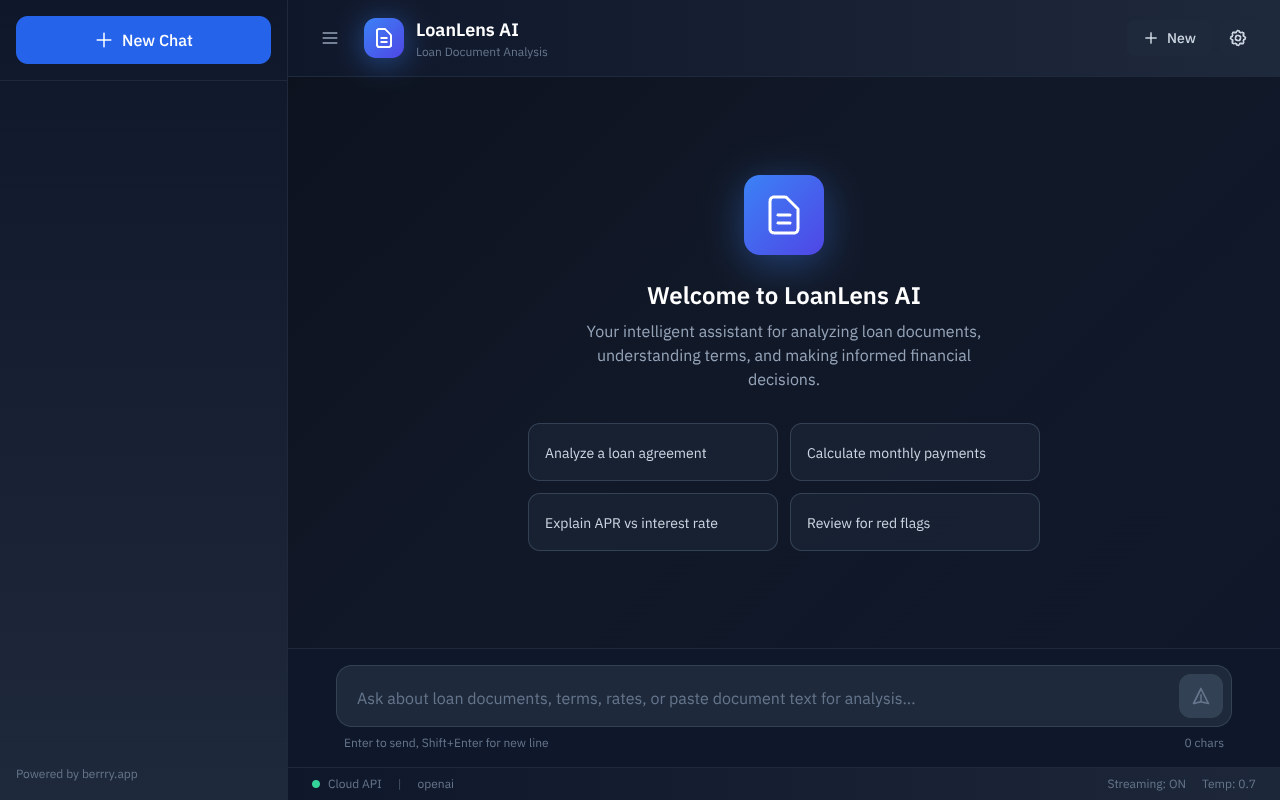Click the green Cloud API status dot
Screen dimensions: 1280x800
[315, 783]
